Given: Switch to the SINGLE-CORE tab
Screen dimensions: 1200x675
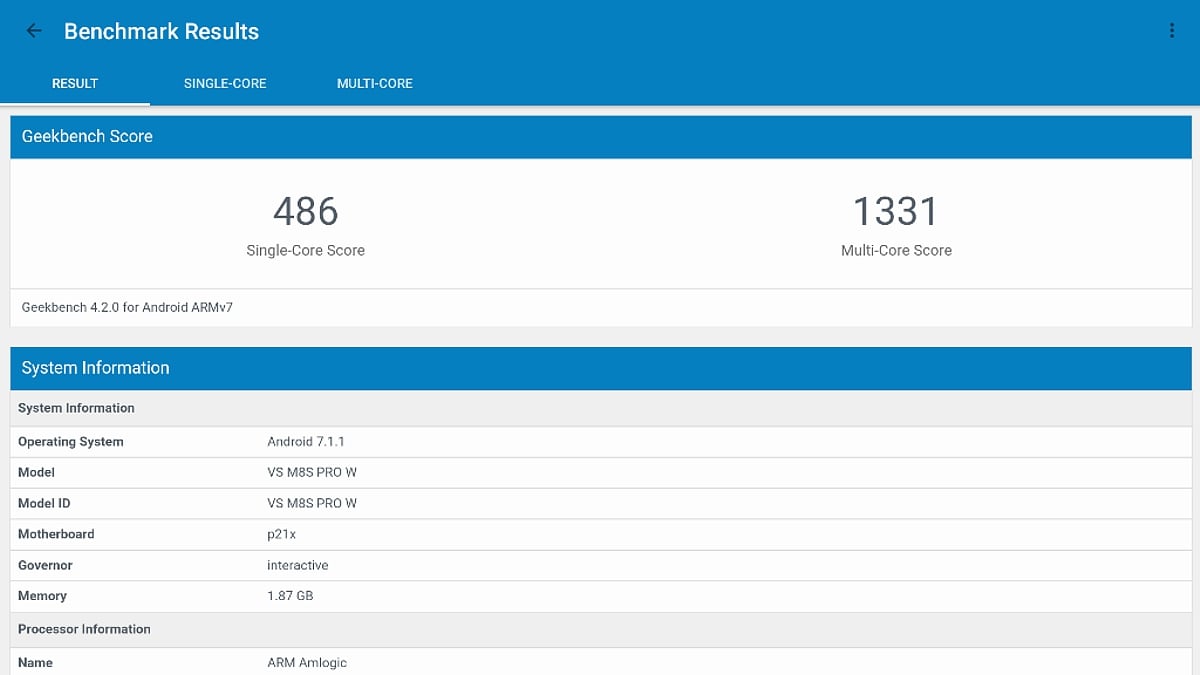Looking at the screenshot, I should pyautogui.click(x=225, y=84).
